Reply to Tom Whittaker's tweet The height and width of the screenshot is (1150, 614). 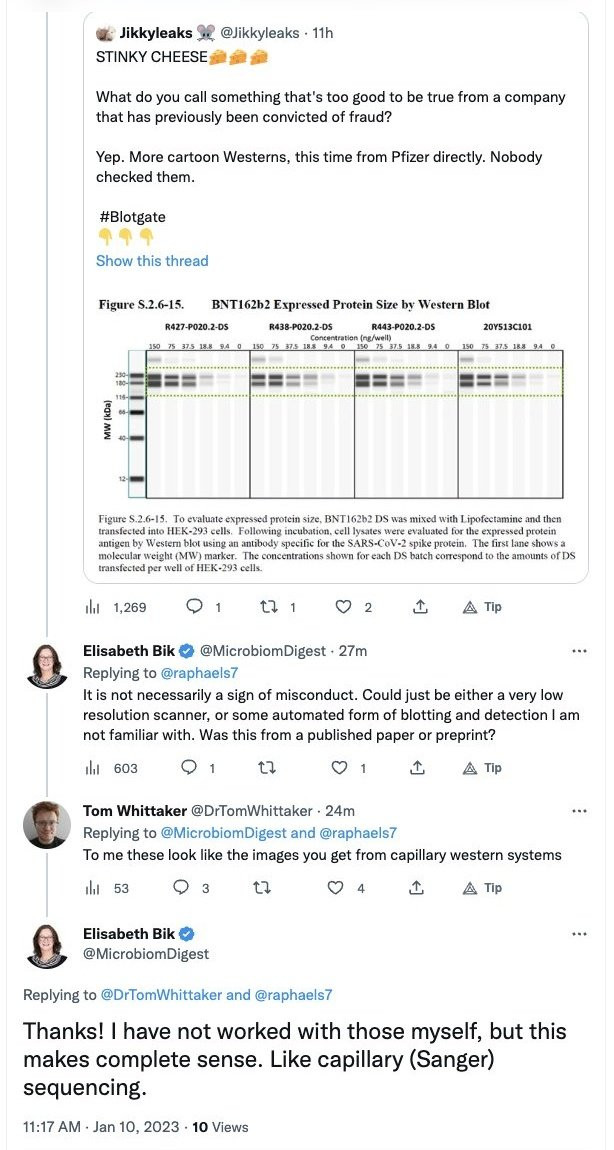(182, 888)
